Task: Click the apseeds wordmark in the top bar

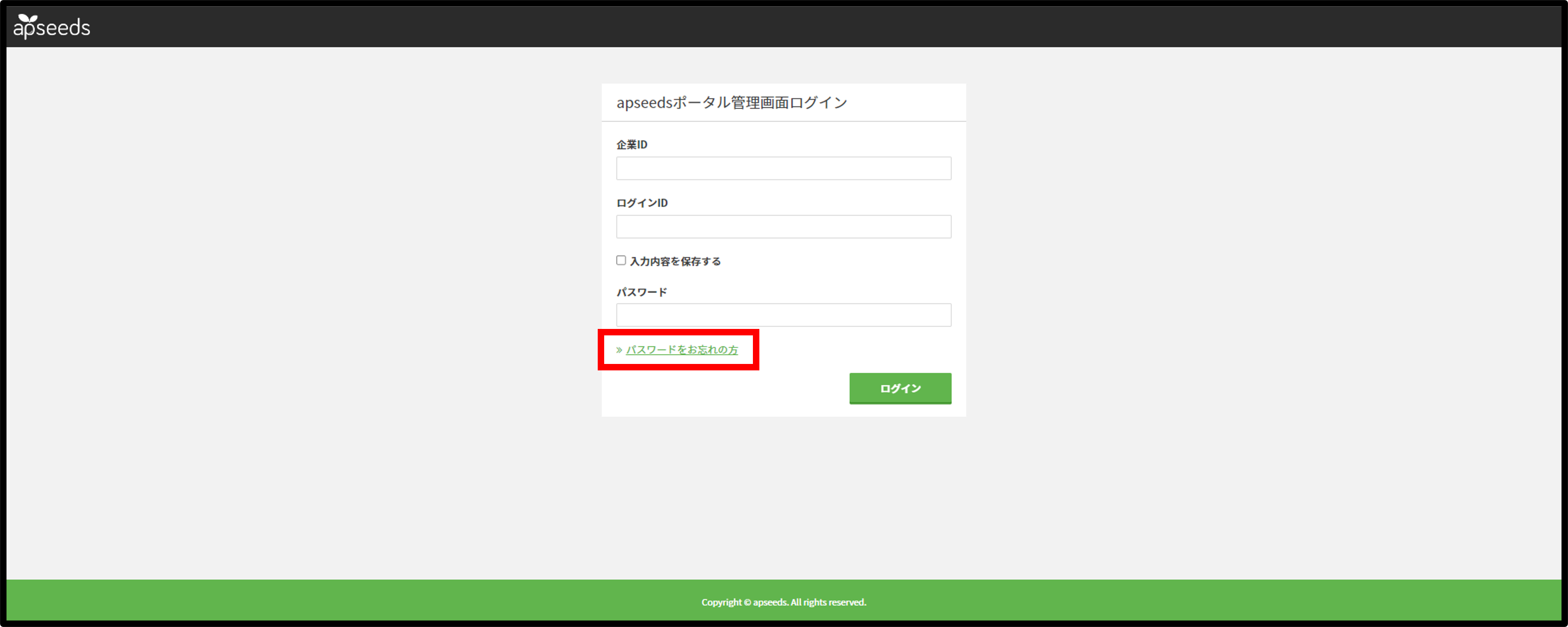Action: pos(52,28)
